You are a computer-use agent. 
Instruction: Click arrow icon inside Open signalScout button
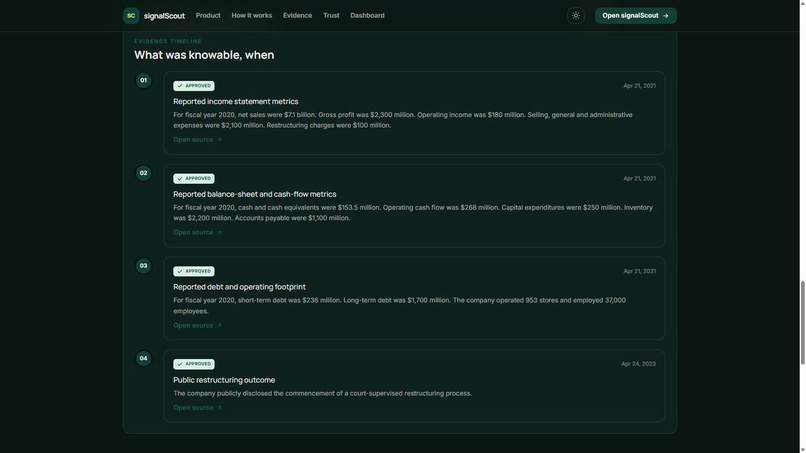[666, 16]
